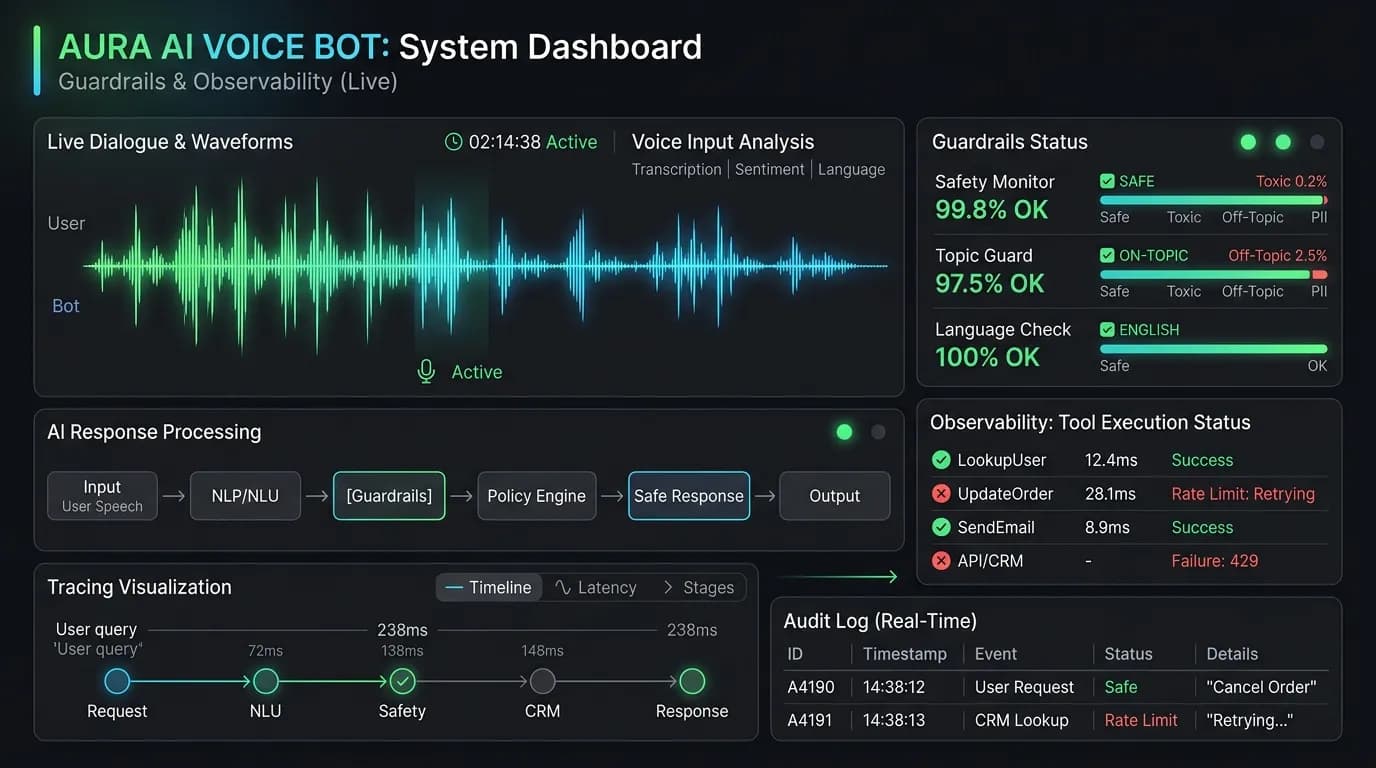
Task: Click the 'Rate Limit: Retrying' status text
Action: [1243, 494]
